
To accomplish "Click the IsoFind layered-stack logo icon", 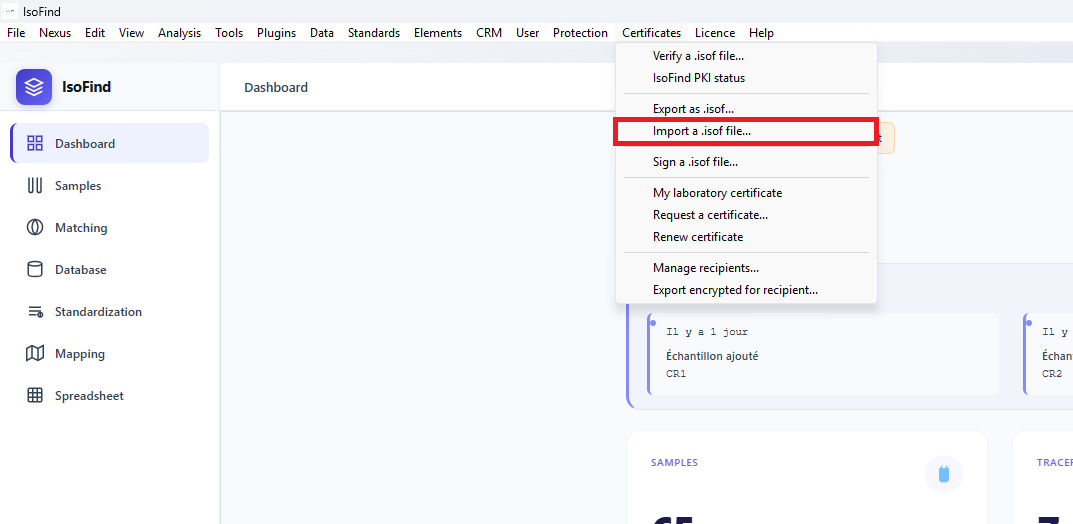I will pyautogui.click(x=34, y=87).
